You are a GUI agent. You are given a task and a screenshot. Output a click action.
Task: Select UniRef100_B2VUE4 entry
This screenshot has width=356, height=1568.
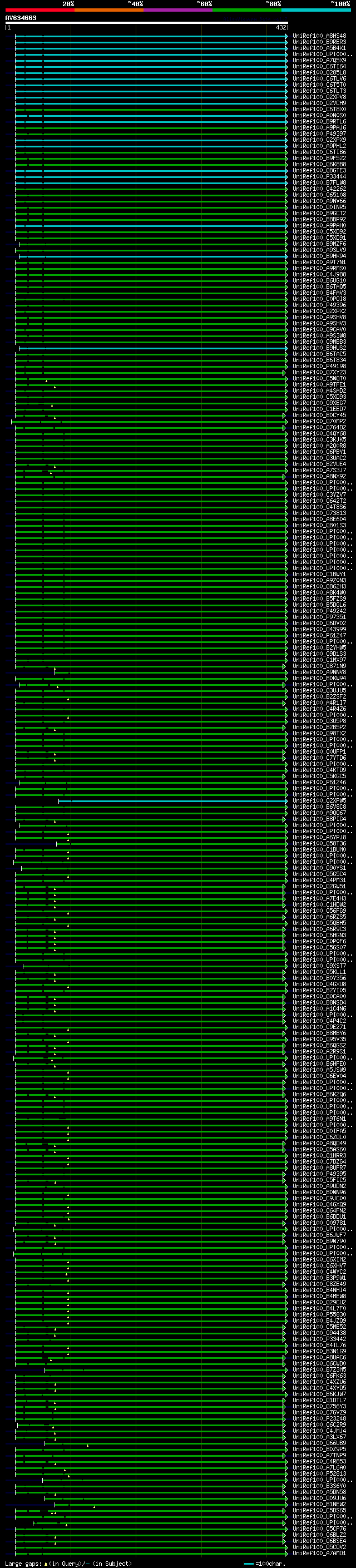(319, 464)
